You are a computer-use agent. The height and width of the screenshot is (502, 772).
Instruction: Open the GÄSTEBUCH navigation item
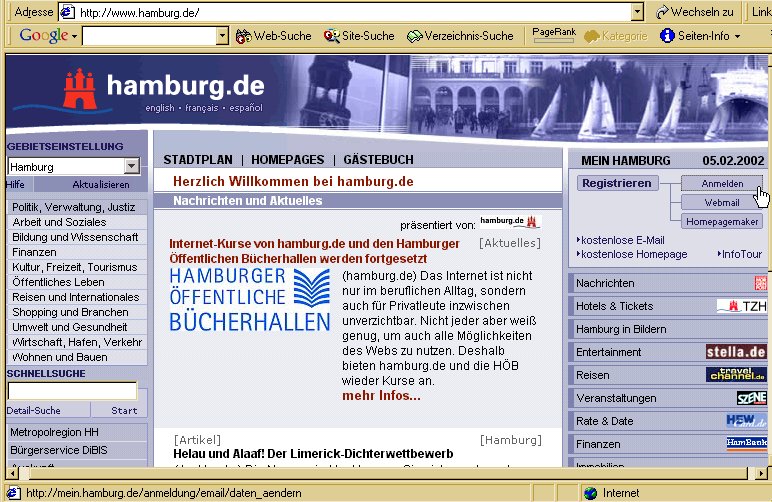pyautogui.click(x=378, y=159)
